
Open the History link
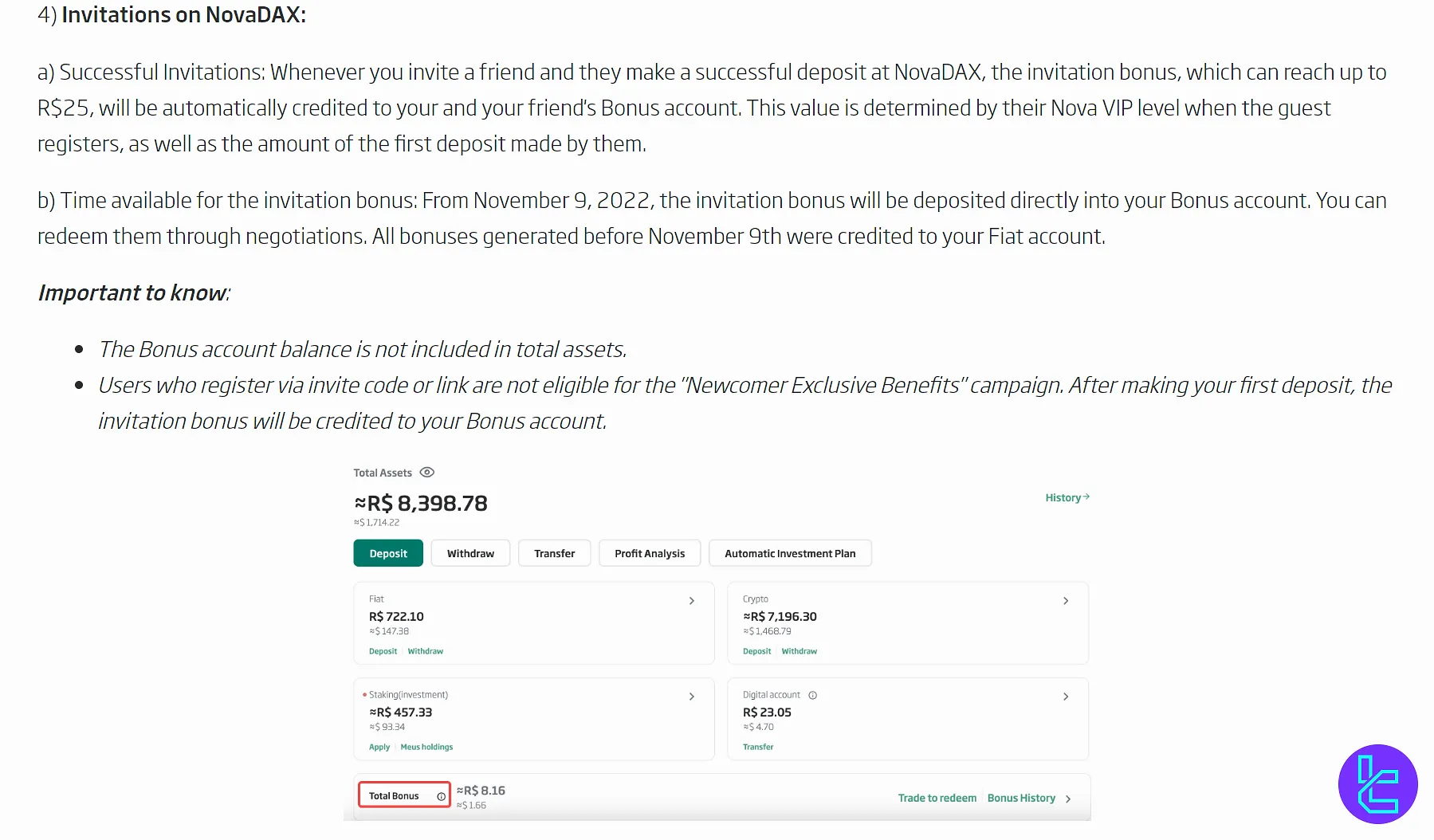1067,497
